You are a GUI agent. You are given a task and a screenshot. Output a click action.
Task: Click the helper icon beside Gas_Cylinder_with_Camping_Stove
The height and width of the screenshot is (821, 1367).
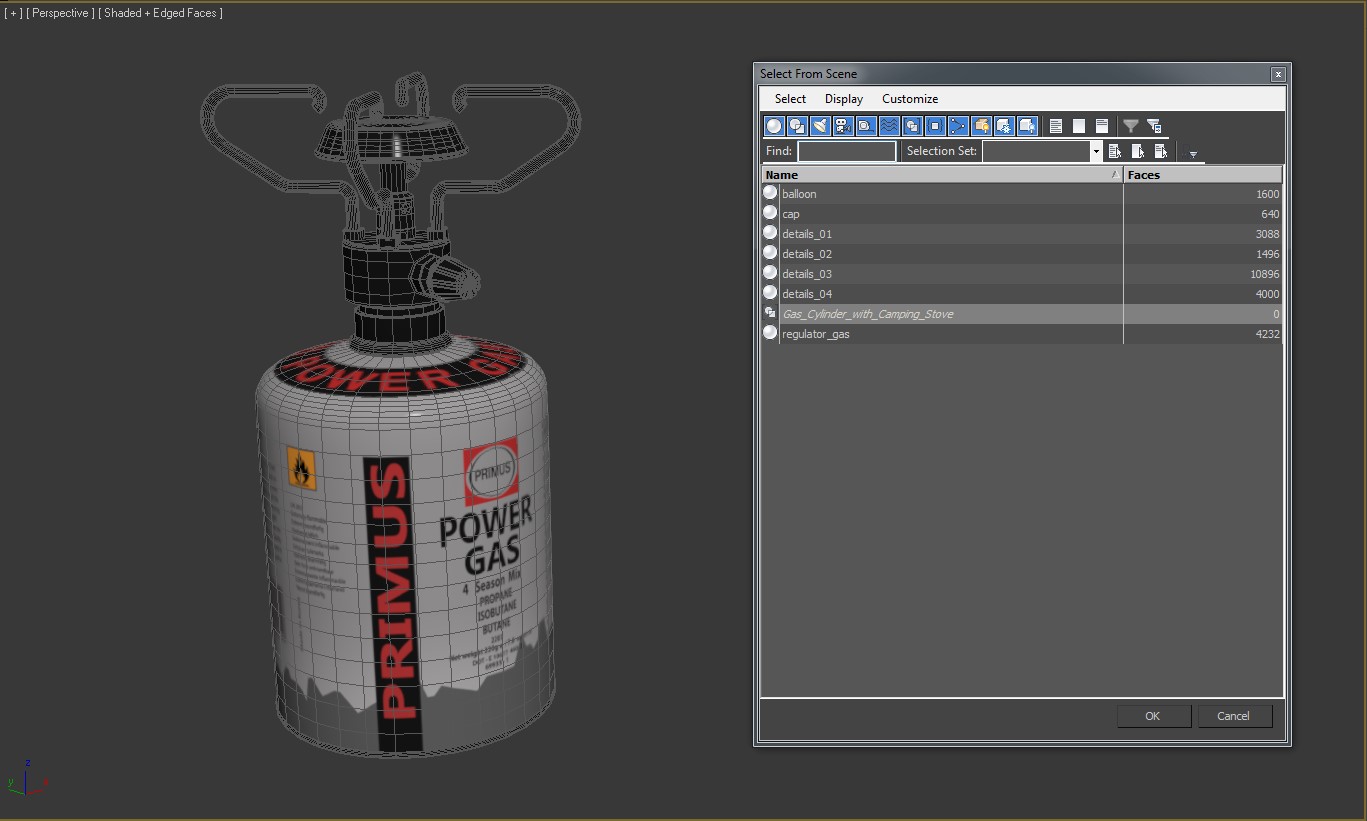pyautogui.click(x=770, y=313)
